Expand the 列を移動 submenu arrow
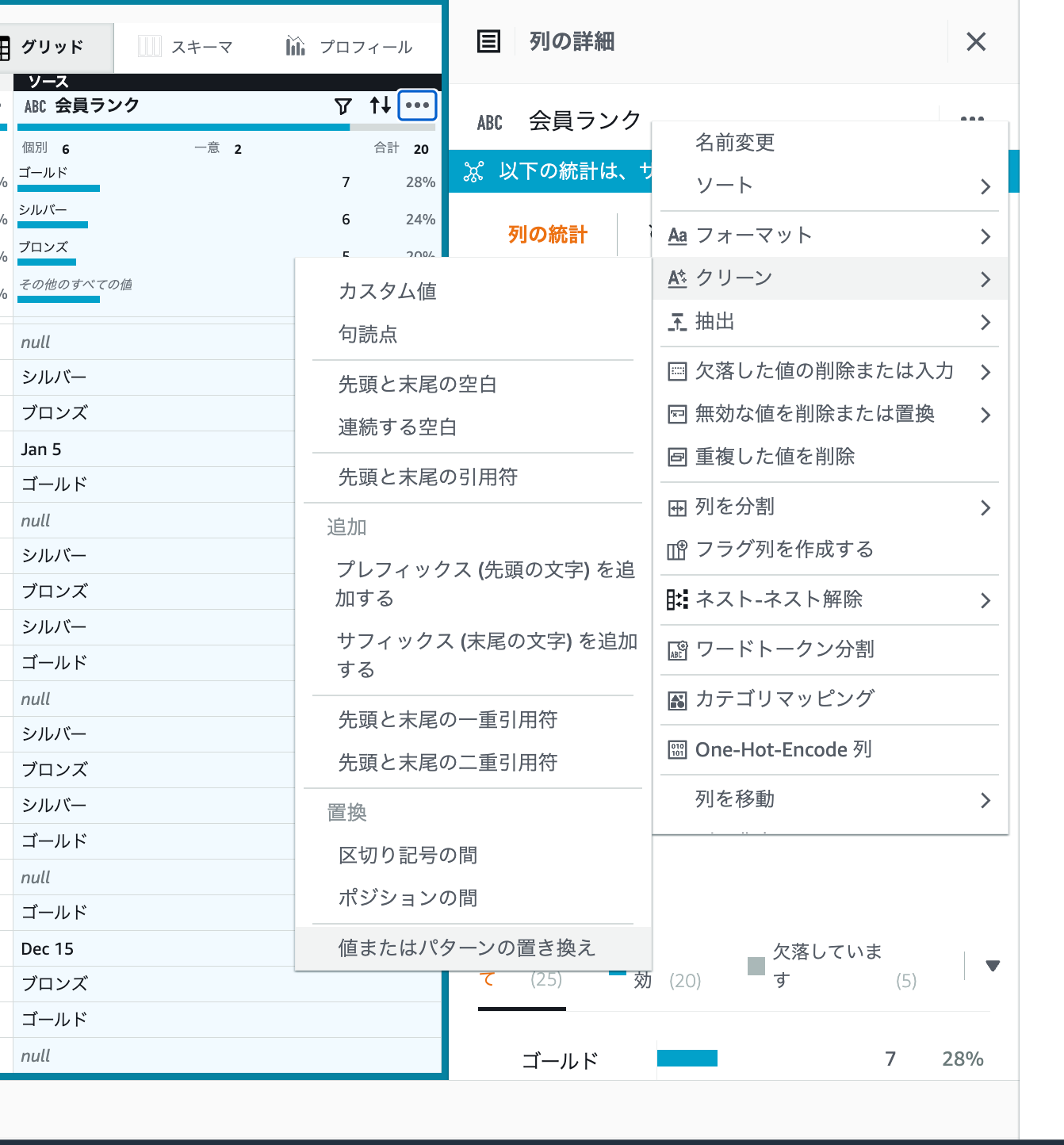The image size is (1064, 1145). click(986, 800)
